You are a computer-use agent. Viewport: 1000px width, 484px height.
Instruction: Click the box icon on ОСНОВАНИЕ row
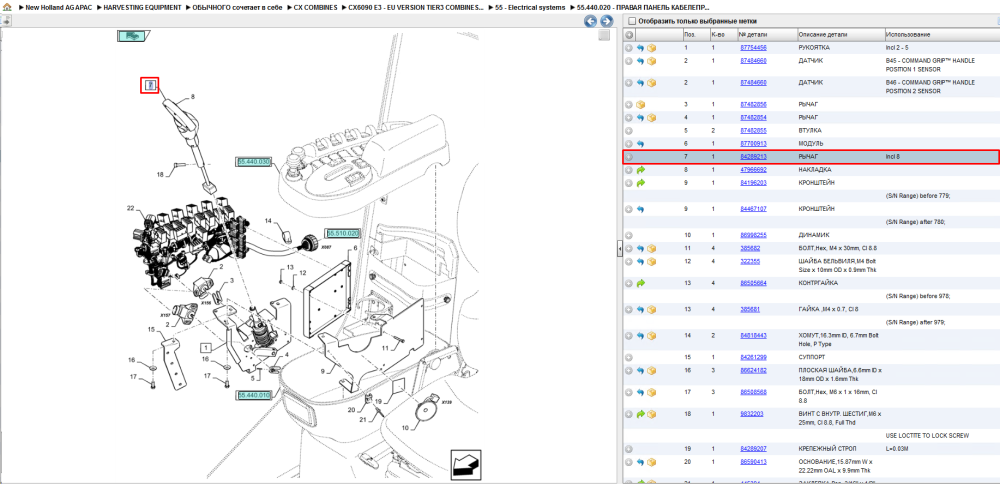[x=652, y=462]
